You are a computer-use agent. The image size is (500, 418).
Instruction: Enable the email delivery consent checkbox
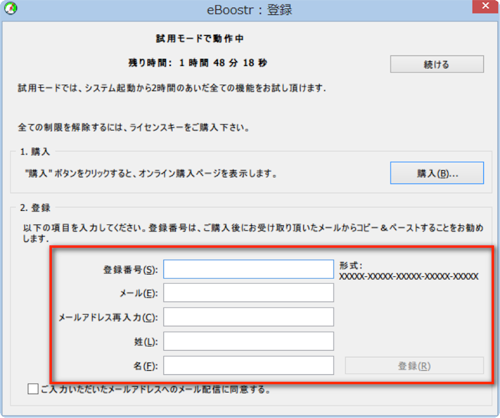pos(33,389)
